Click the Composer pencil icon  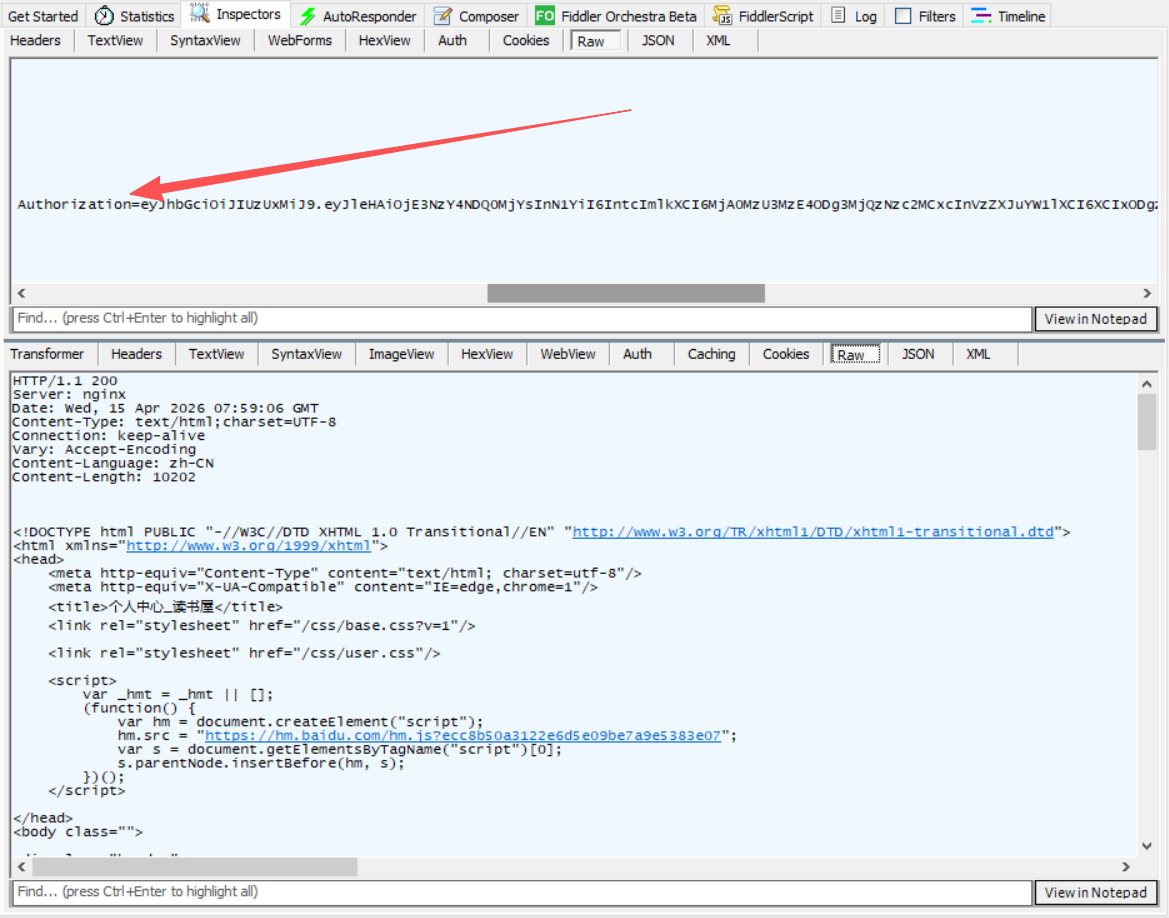443,16
